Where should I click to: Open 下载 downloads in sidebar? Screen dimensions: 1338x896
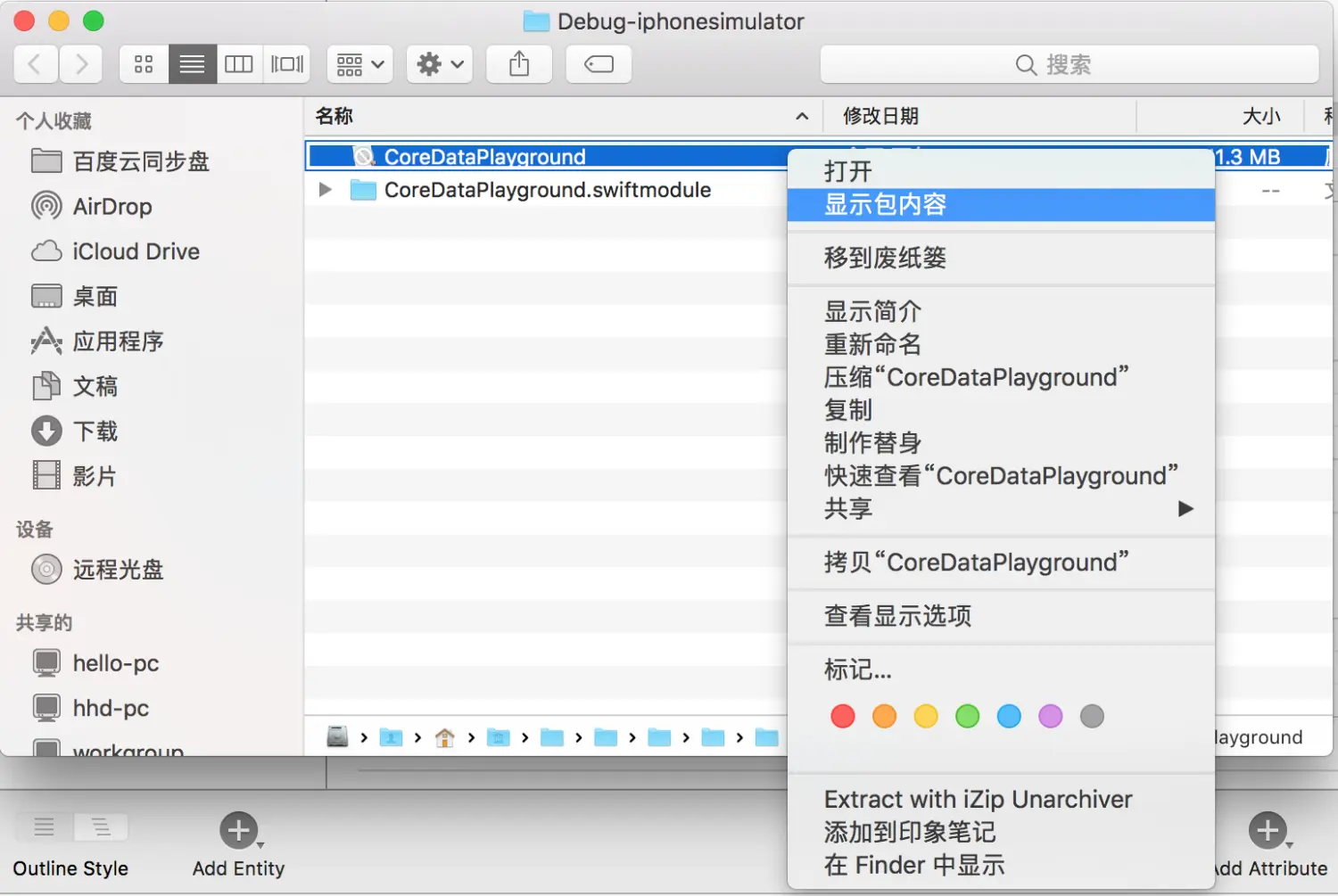click(x=74, y=432)
